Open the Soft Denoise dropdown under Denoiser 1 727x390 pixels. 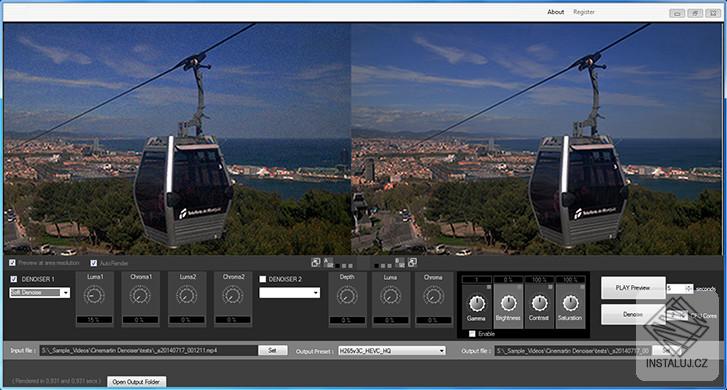[40, 293]
